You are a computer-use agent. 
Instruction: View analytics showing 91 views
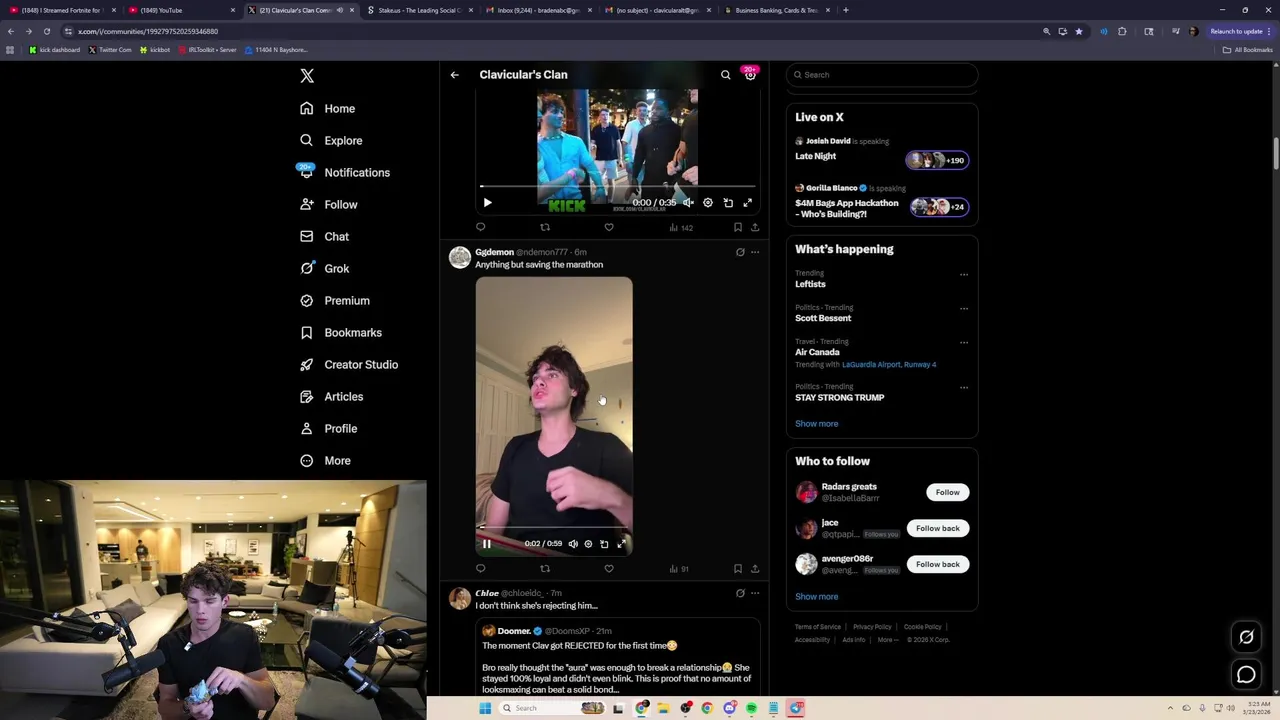(679, 569)
